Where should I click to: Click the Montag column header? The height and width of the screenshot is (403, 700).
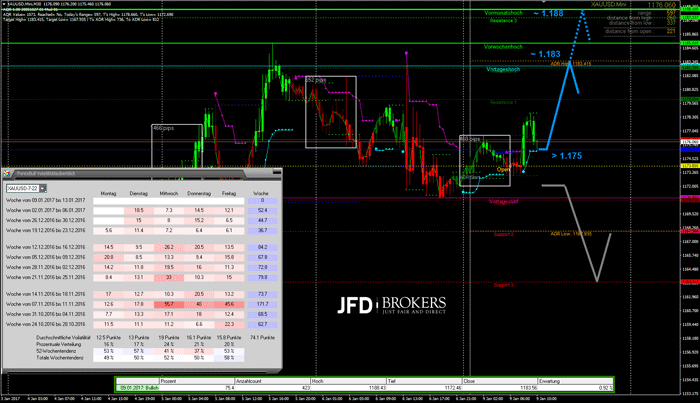coord(110,193)
